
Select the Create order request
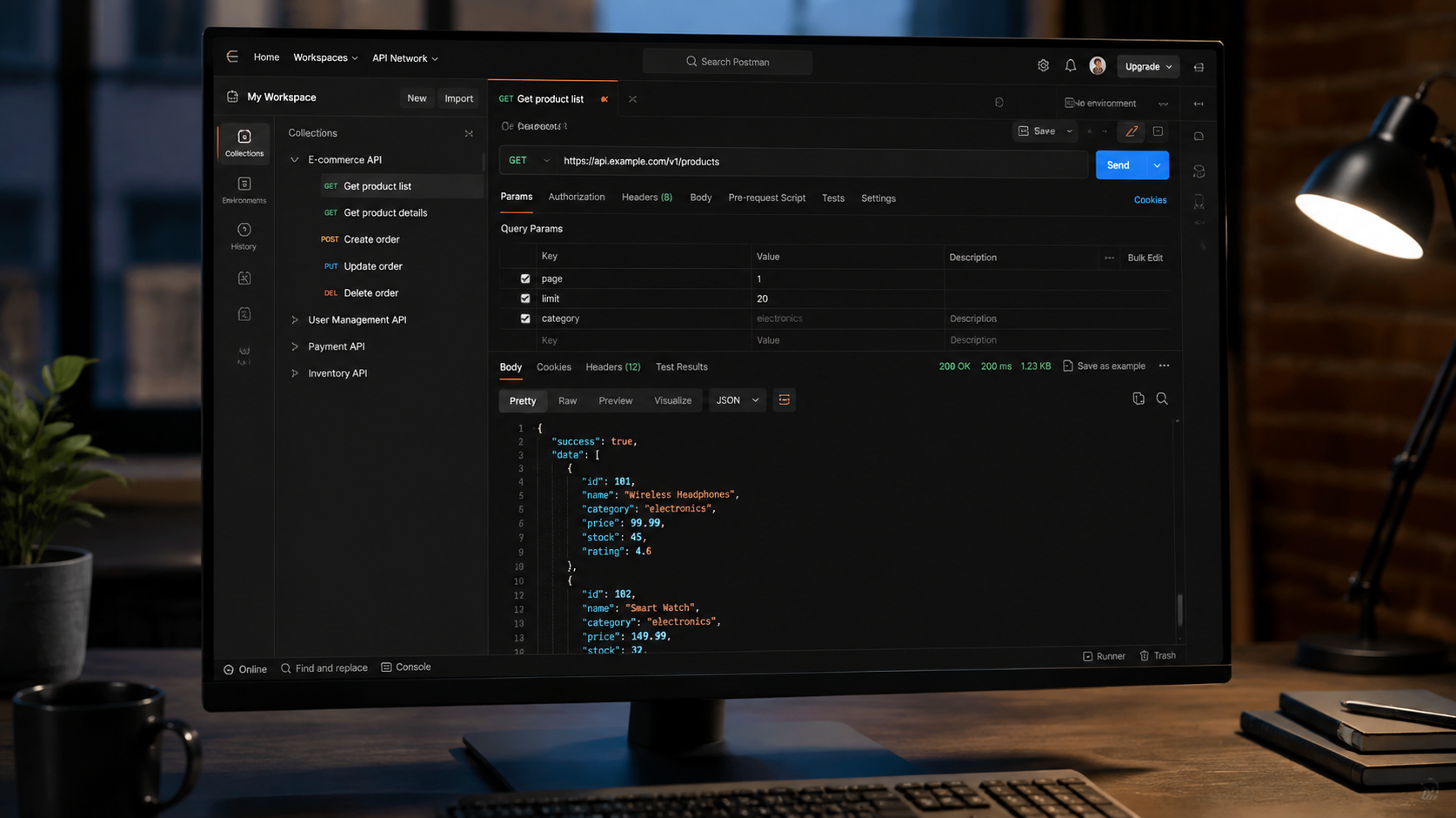coord(372,239)
